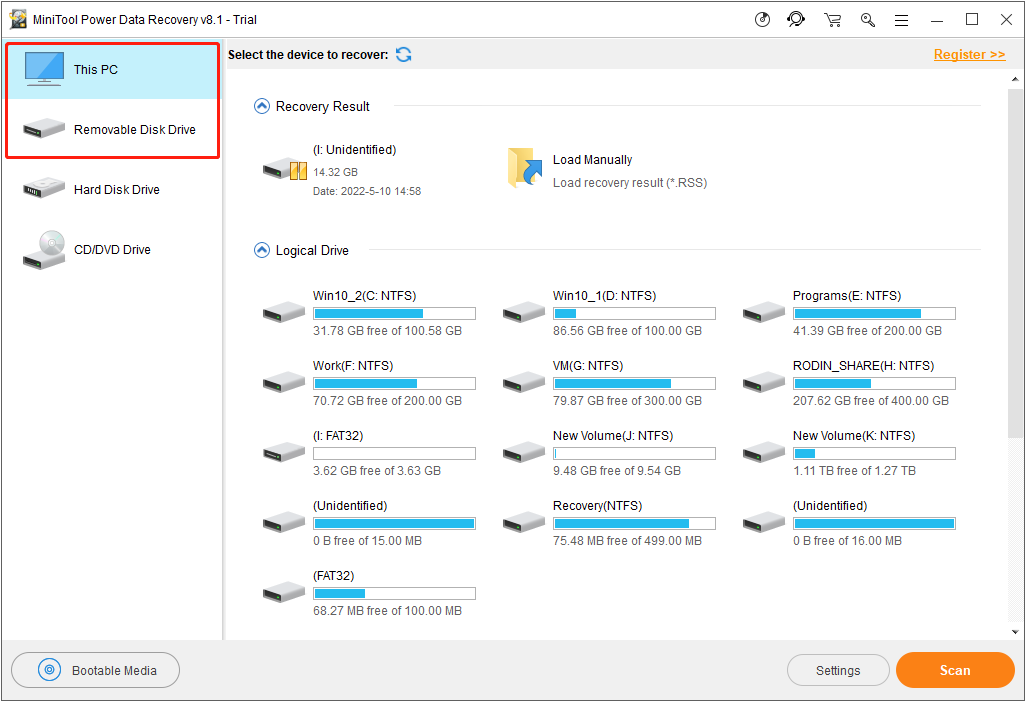The width and height of the screenshot is (1028, 705).
Task: Click the refresh device list icon
Action: coord(404,55)
